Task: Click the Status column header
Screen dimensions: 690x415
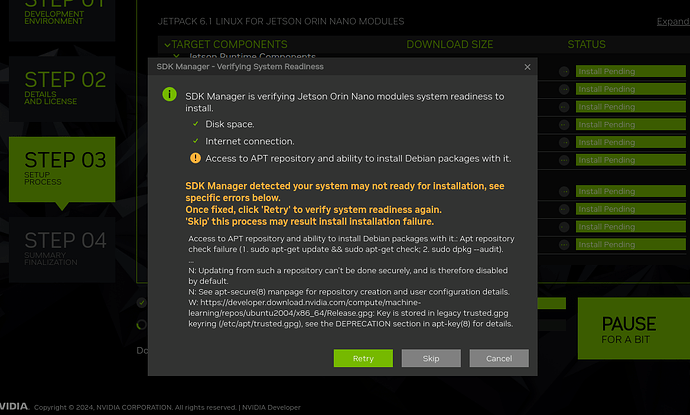Action: click(586, 44)
